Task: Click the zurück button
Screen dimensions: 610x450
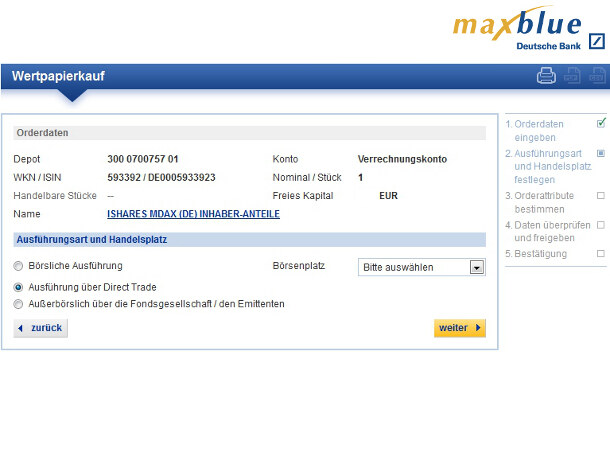Action: (41, 328)
